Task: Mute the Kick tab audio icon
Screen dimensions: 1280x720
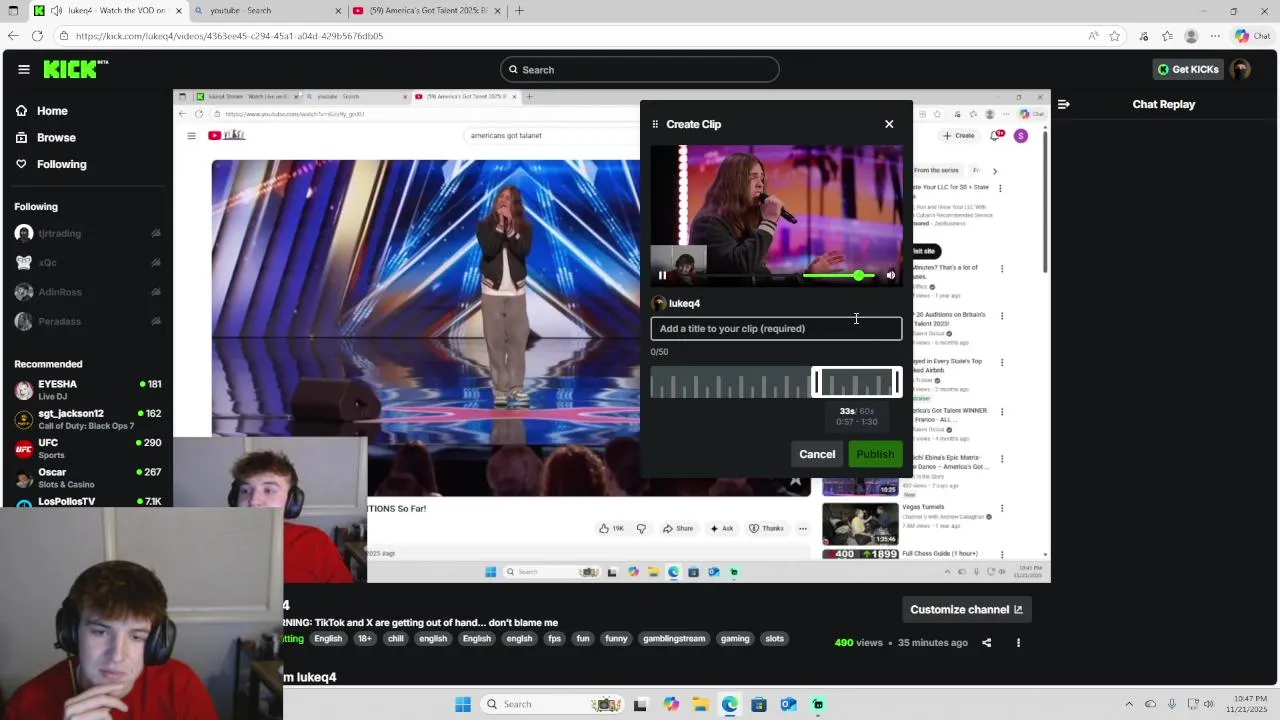Action: click(56, 11)
